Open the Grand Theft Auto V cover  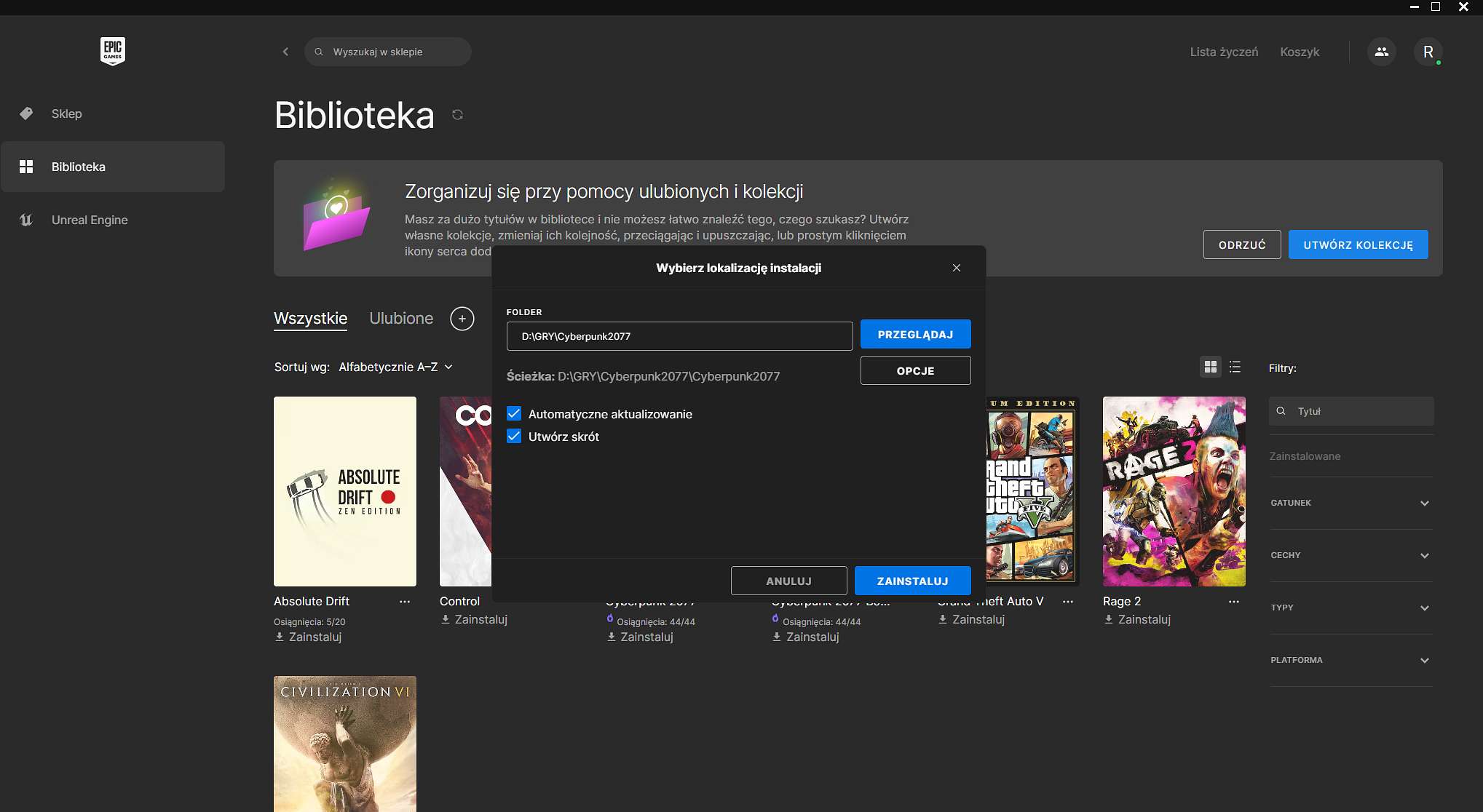click(x=1032, y=491)
